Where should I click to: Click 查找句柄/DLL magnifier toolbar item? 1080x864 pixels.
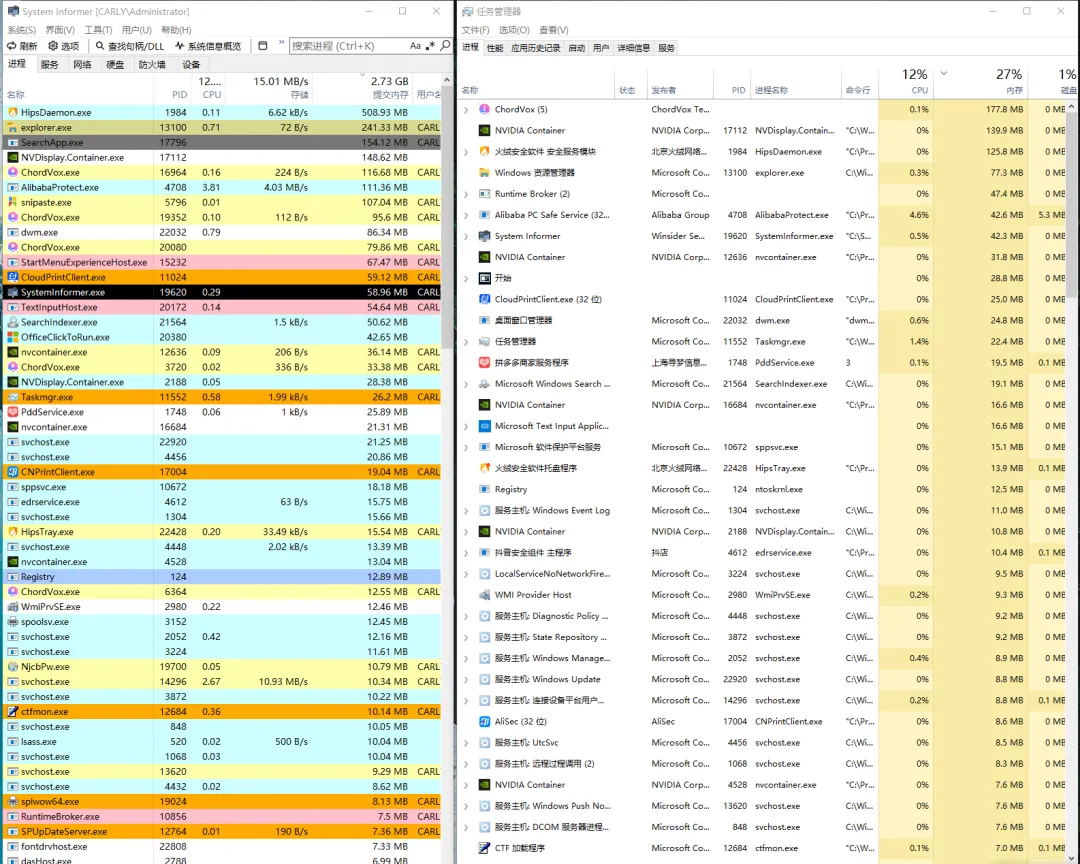tap(100, 46)
